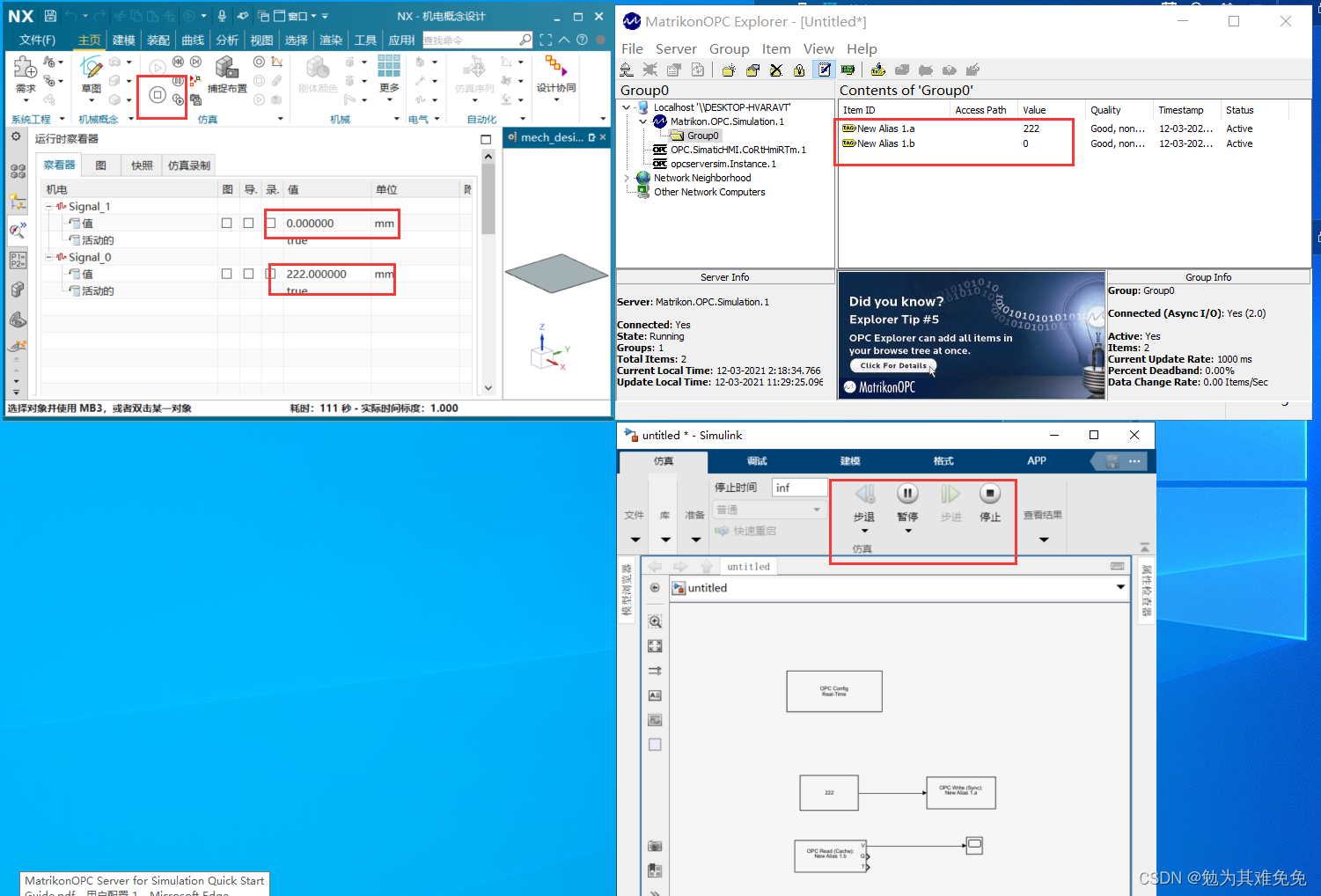Pause the Simulink simulation with 暂停
The height and width of the screenshot is (896, 1321).
[x=907, y=504]
